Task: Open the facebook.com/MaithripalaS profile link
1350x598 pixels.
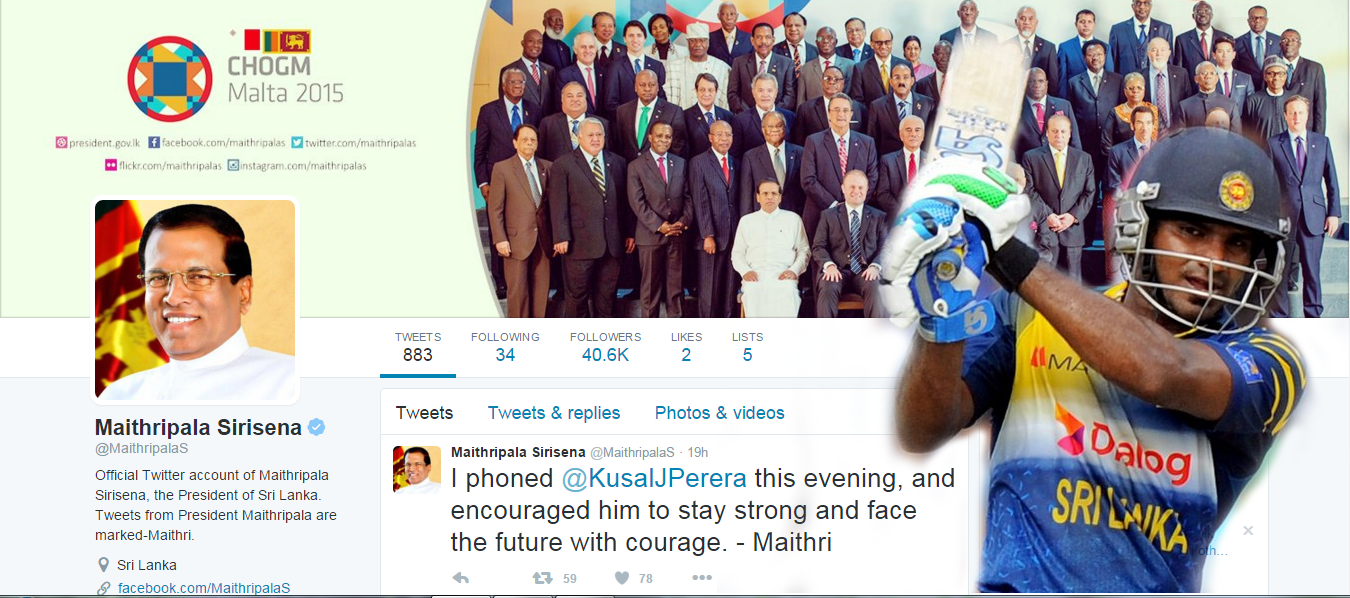Action: click(x=204, y=588)
